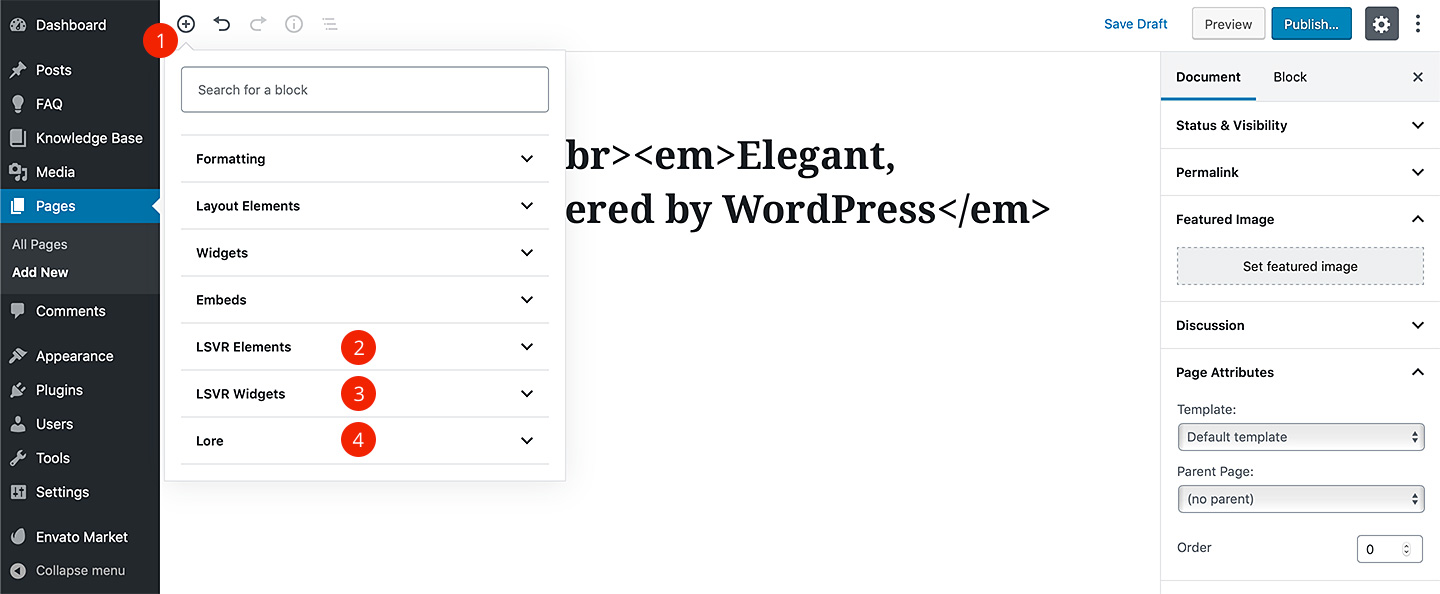Screen dimensions: 1440x594
Task: Open the content structure info icon
Action: click(x=294, y=24)
